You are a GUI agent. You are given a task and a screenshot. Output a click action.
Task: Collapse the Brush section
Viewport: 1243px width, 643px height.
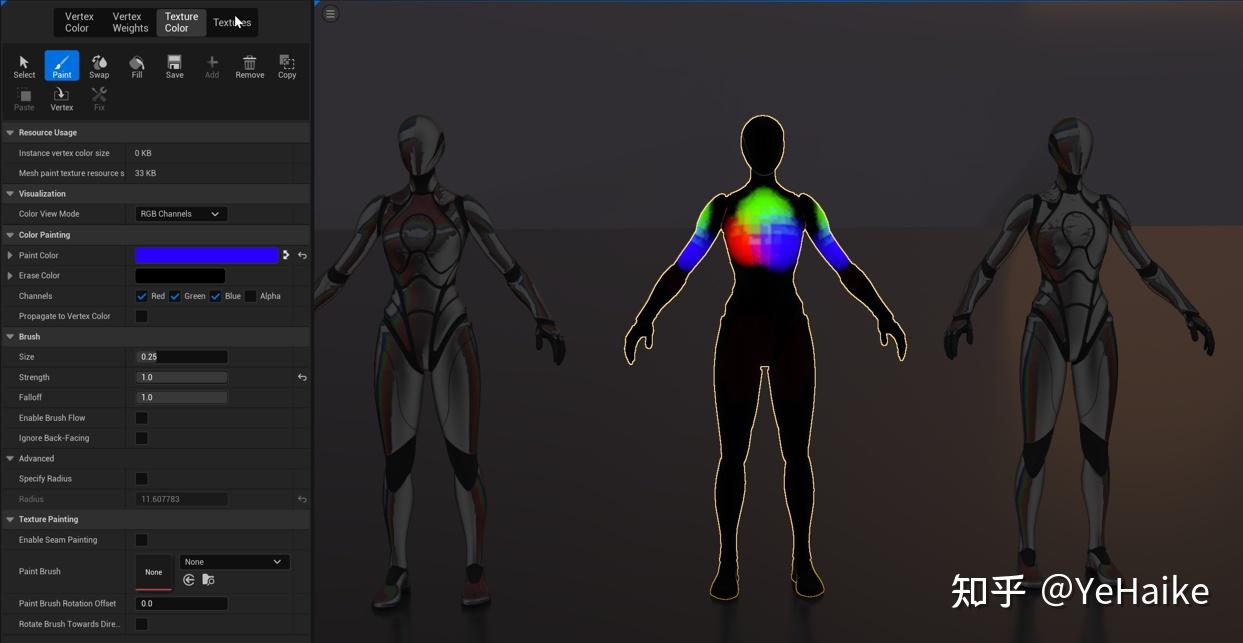pyautogui.click(x=10, y=337)
